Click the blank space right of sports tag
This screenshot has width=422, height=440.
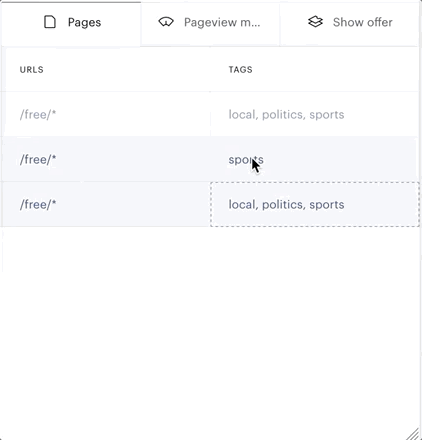(340, 159)
